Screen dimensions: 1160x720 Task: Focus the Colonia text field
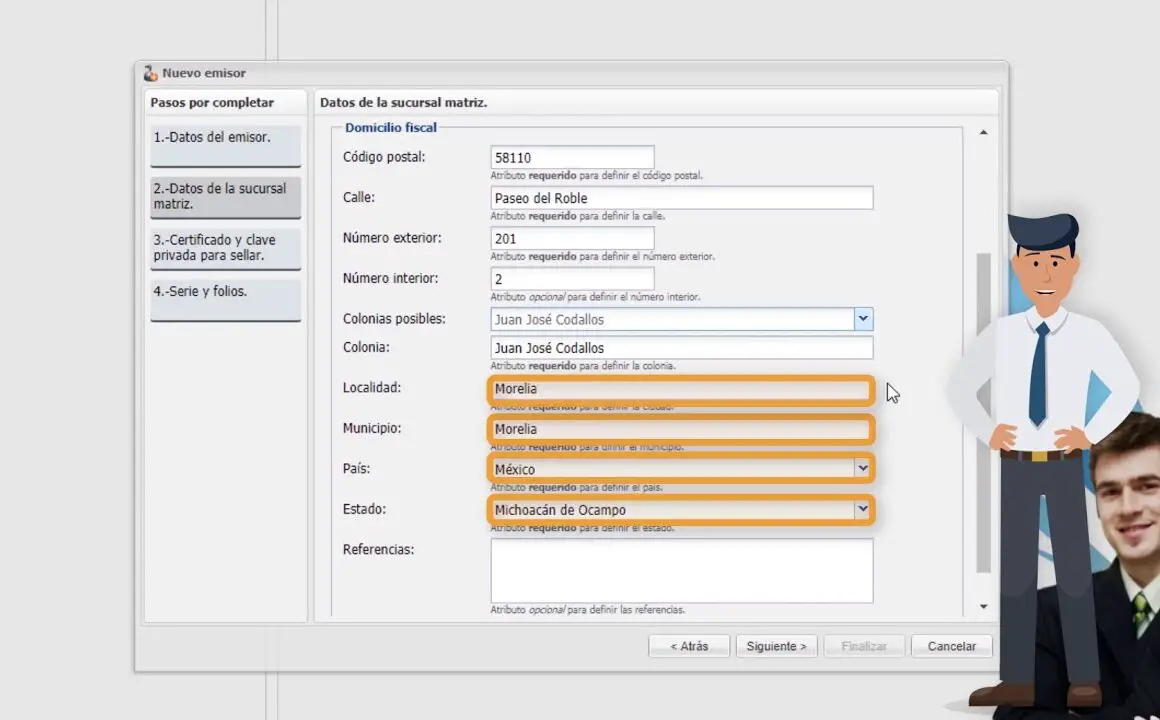click(x=681, y=348)
